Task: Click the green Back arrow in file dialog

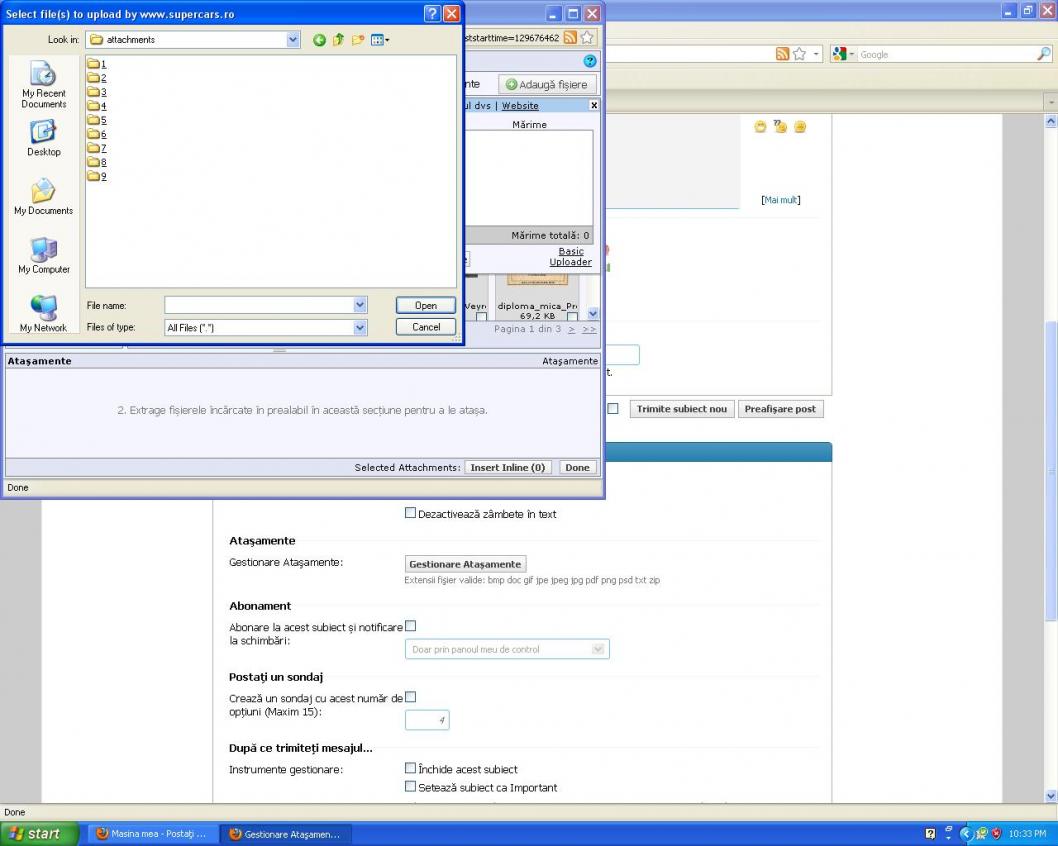Action: 319,40
